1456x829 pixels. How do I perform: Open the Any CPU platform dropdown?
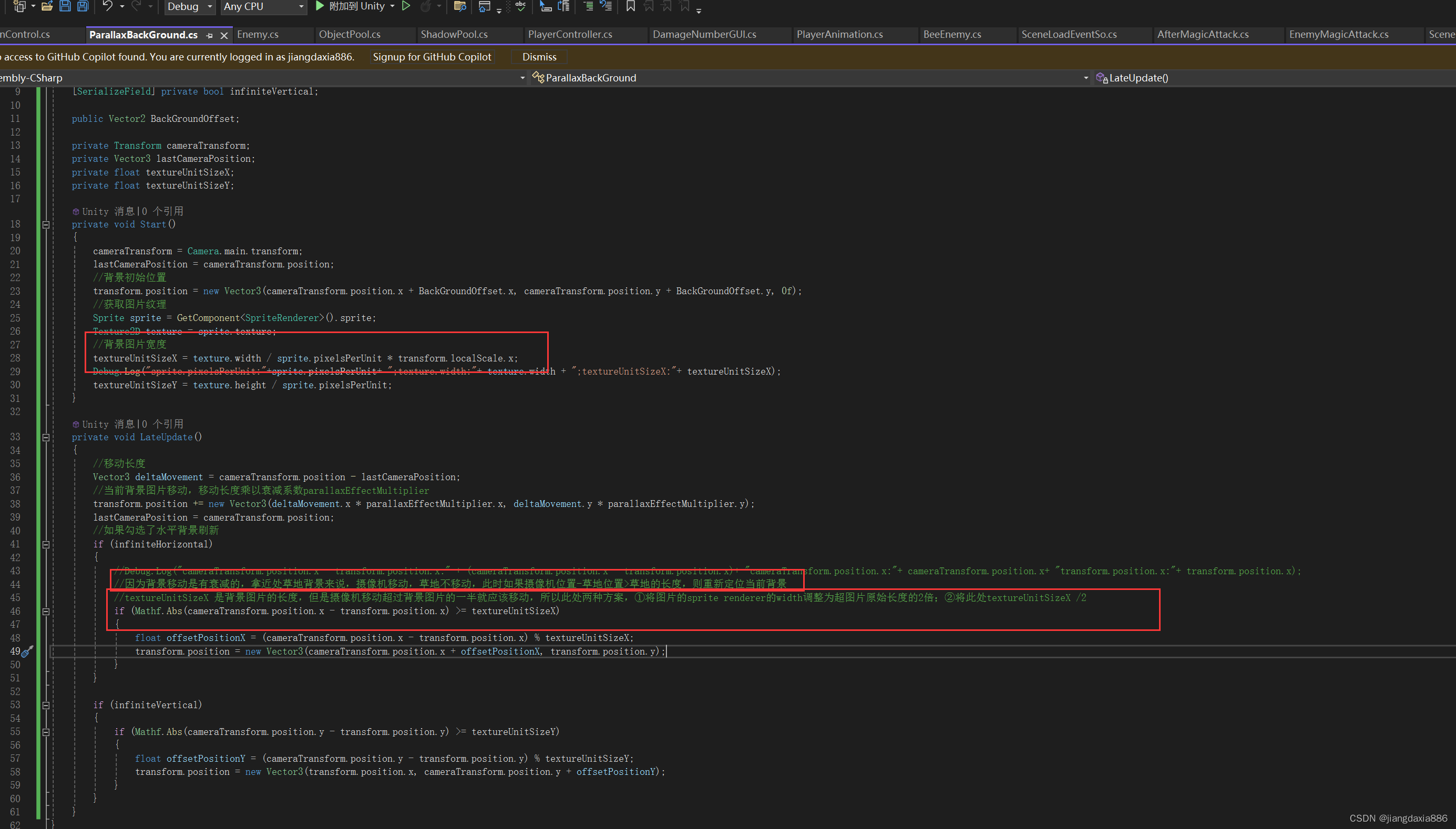pos(263,6)
